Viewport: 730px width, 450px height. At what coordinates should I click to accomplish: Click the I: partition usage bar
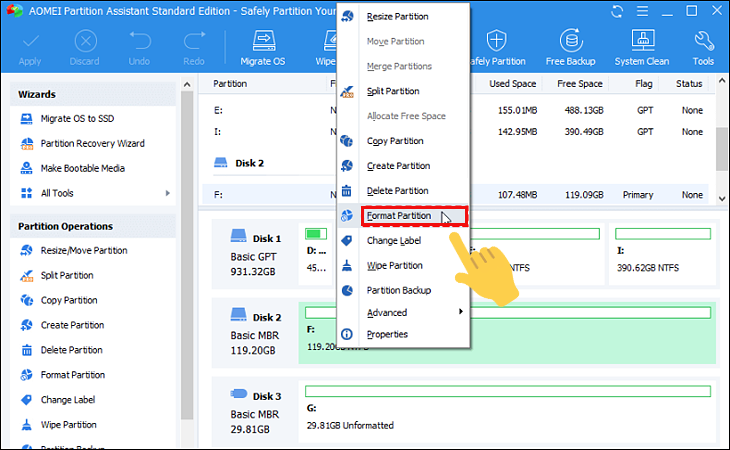coord(663,234)
